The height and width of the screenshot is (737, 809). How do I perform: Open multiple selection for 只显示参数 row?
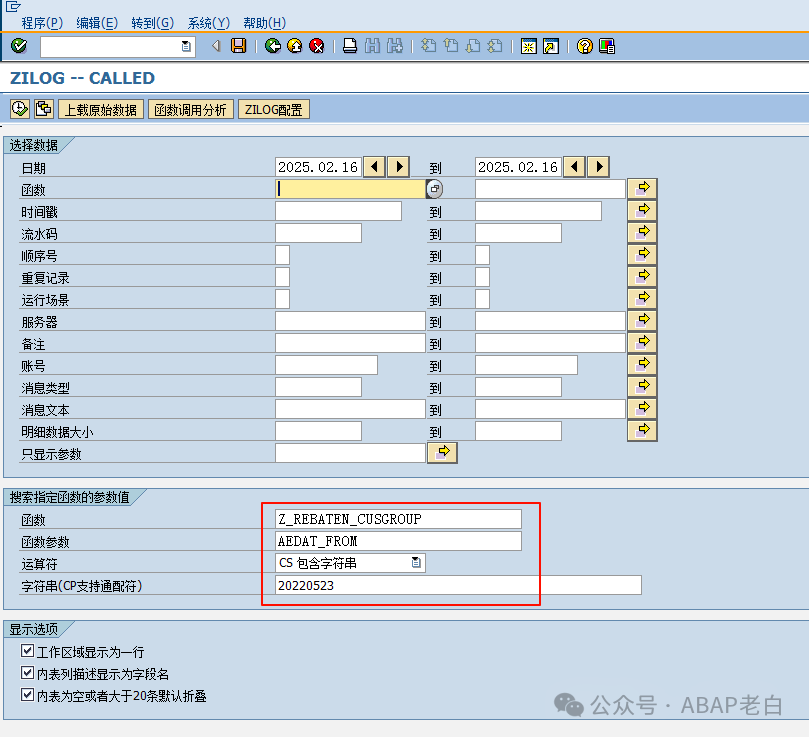(x=442, y=453)
